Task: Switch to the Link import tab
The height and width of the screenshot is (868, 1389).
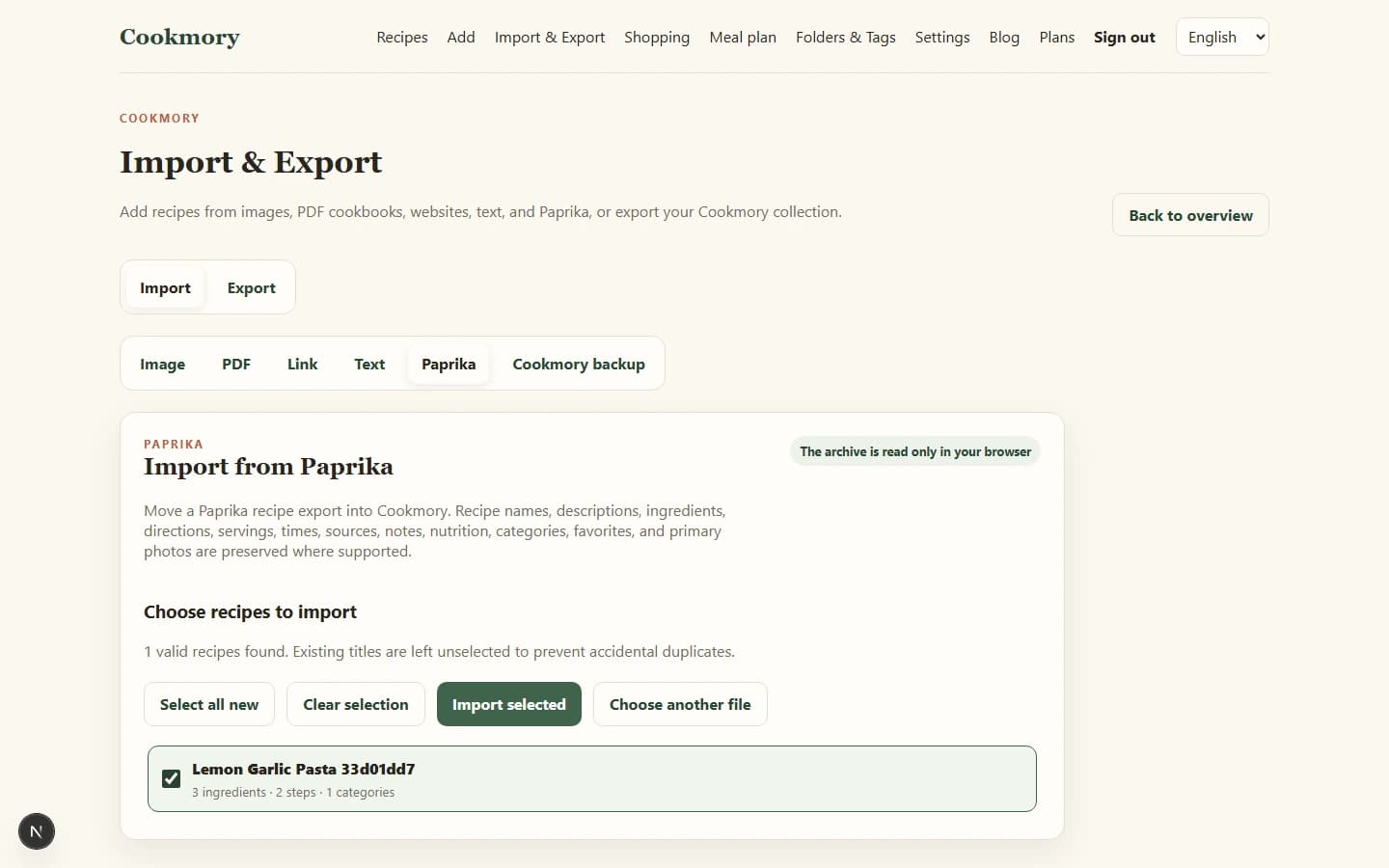Action: [302, 364]
